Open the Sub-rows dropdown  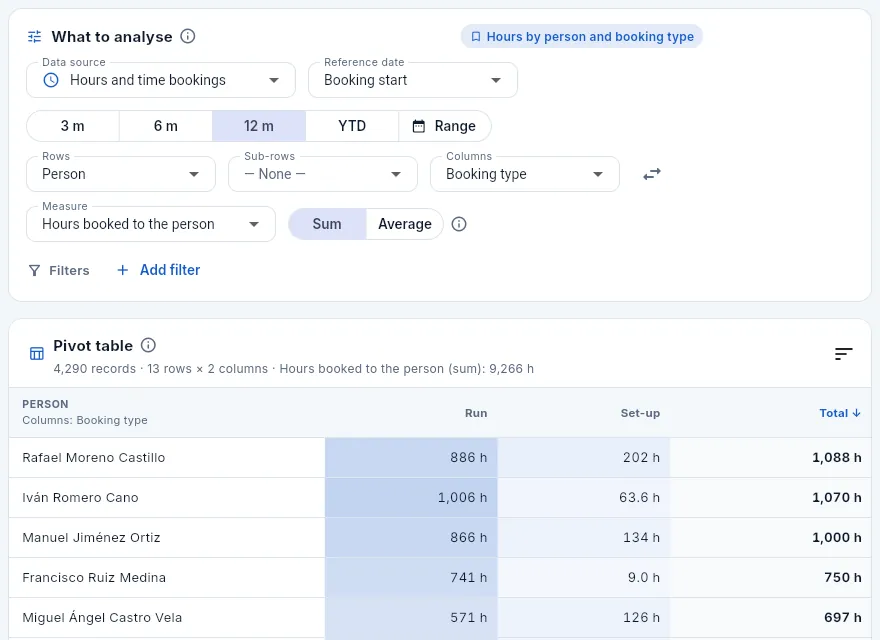tap(323, 174)
